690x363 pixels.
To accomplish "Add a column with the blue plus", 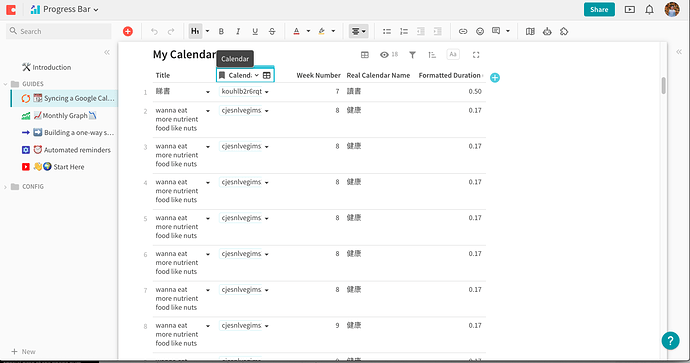I will click(495, 77).
